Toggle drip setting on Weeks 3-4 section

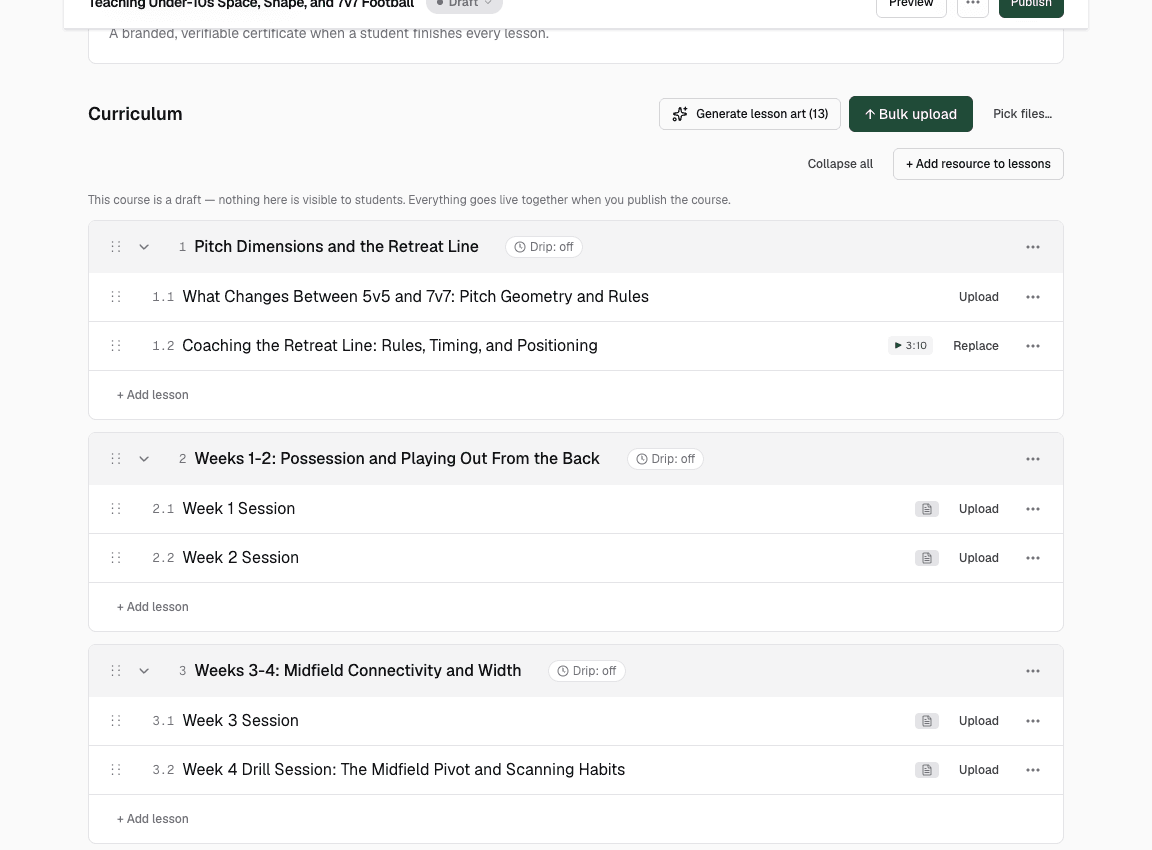point(586,671)
